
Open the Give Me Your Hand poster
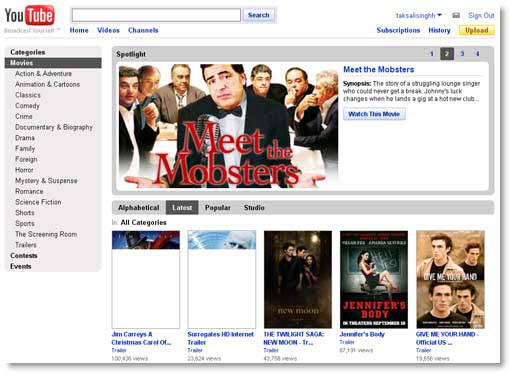(x=450, y=279)
